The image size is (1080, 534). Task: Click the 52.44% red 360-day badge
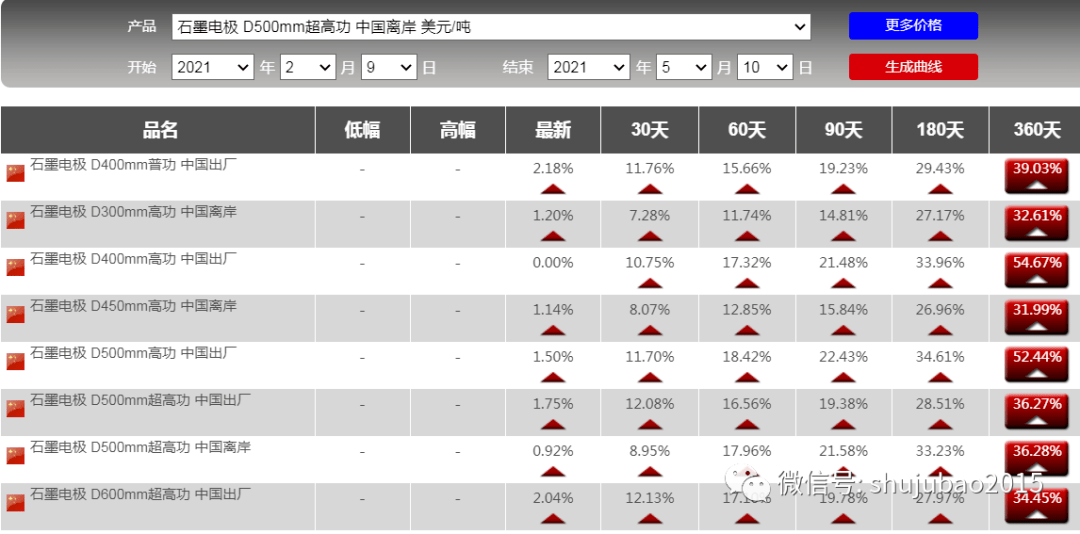(x=1037, y=364)
